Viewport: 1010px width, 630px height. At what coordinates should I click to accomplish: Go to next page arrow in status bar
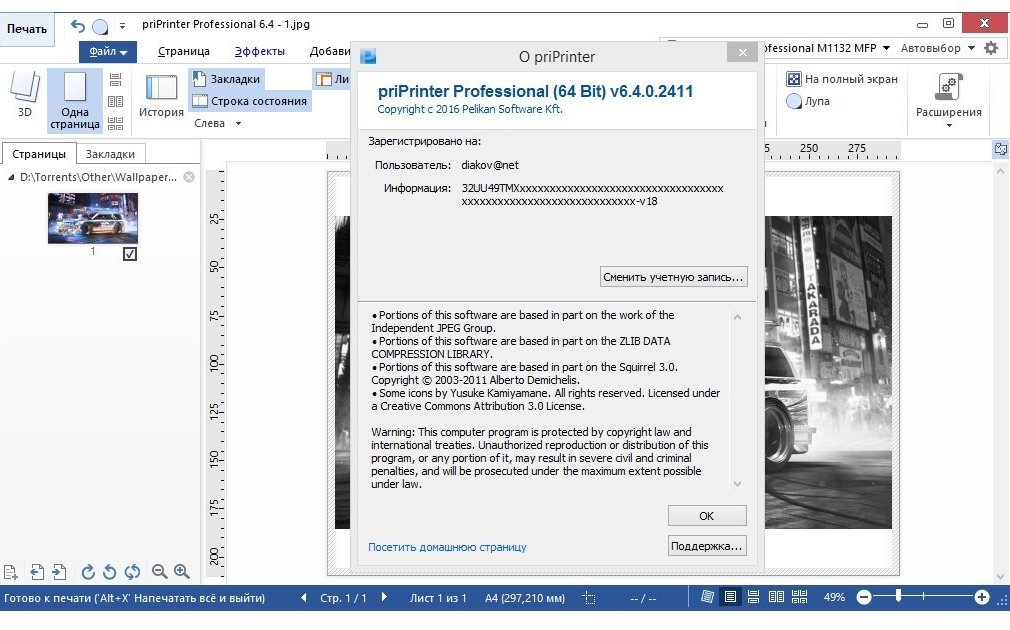(384, 597)
